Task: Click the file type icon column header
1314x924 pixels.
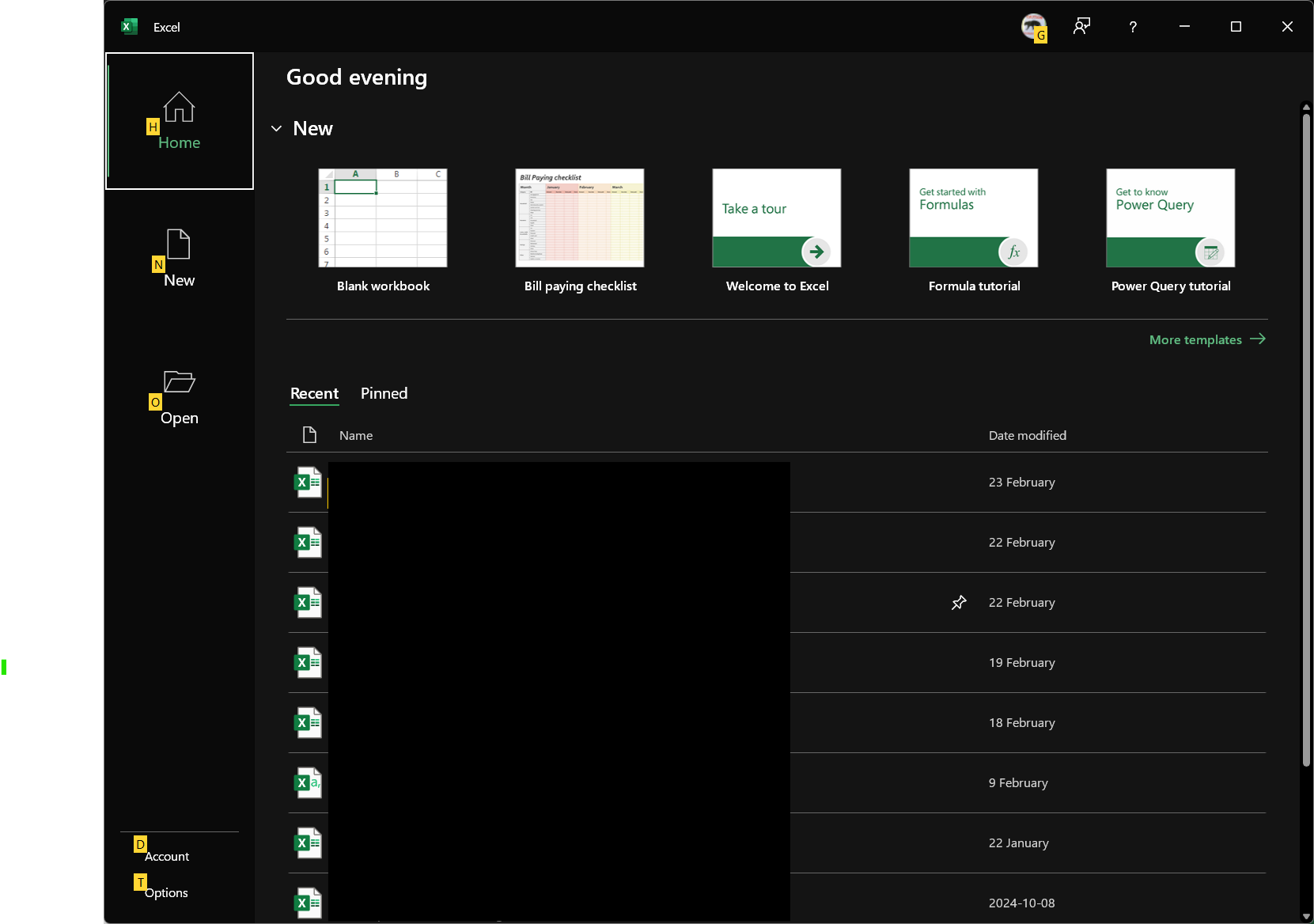Action: pos(309,434)
